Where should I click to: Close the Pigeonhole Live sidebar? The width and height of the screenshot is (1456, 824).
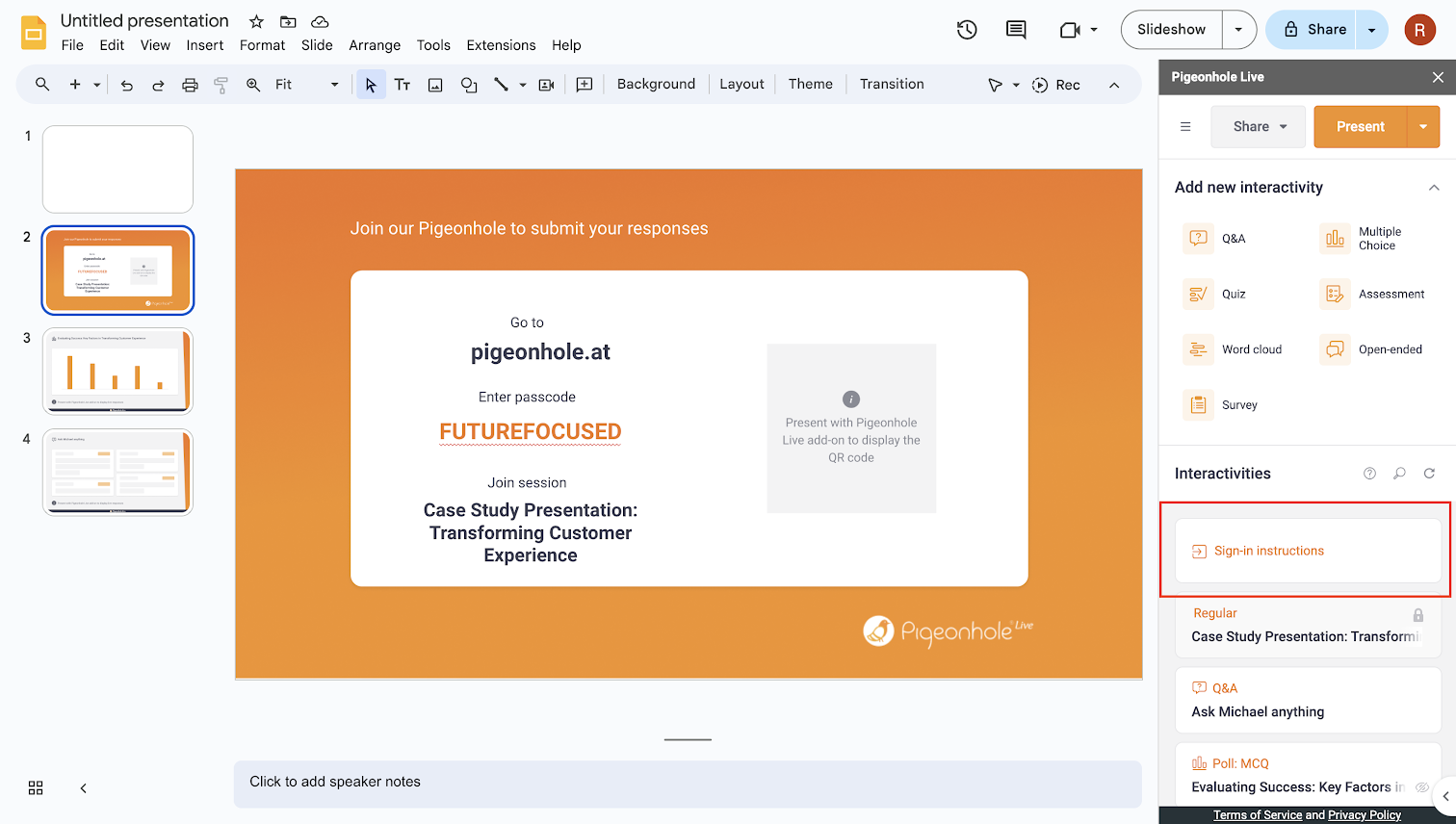point(1438,77)
